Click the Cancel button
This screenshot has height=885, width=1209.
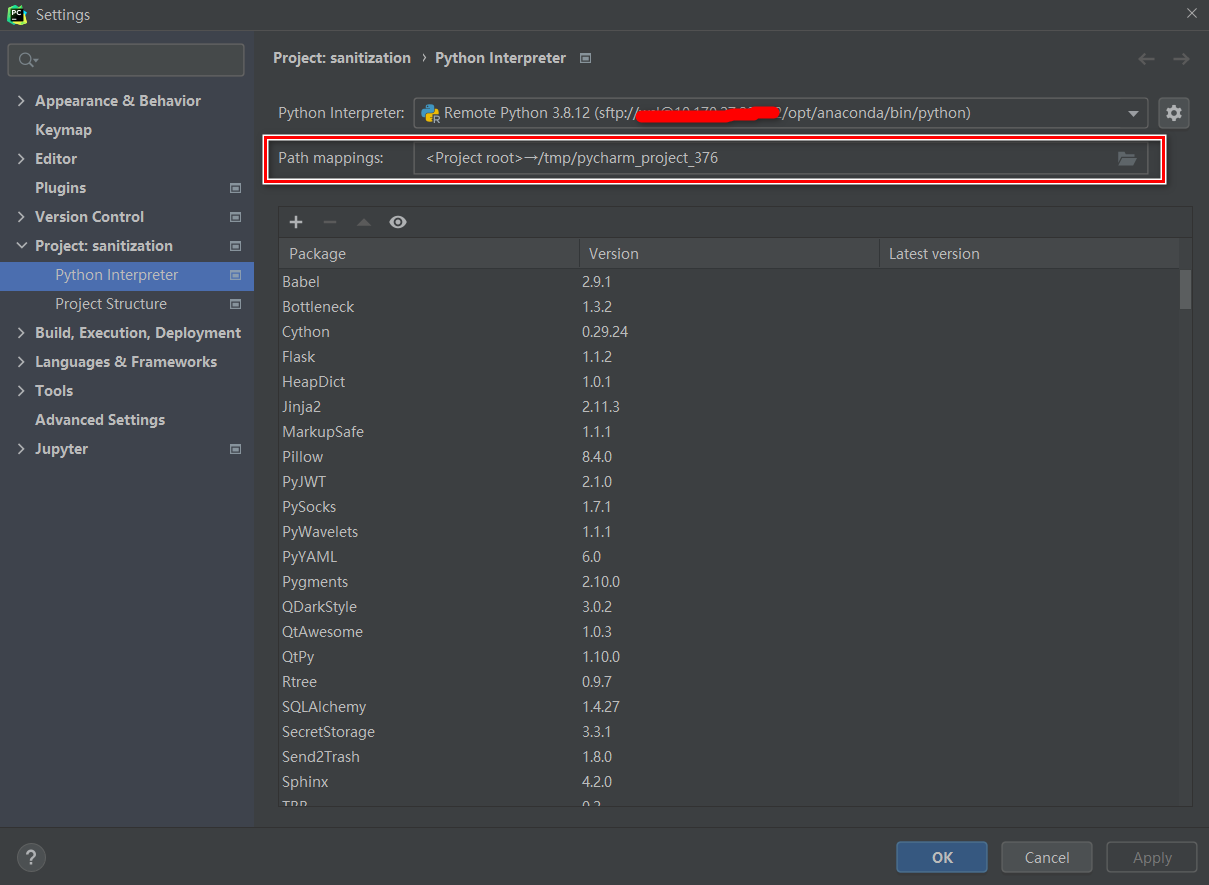[x=1047, y=857]
